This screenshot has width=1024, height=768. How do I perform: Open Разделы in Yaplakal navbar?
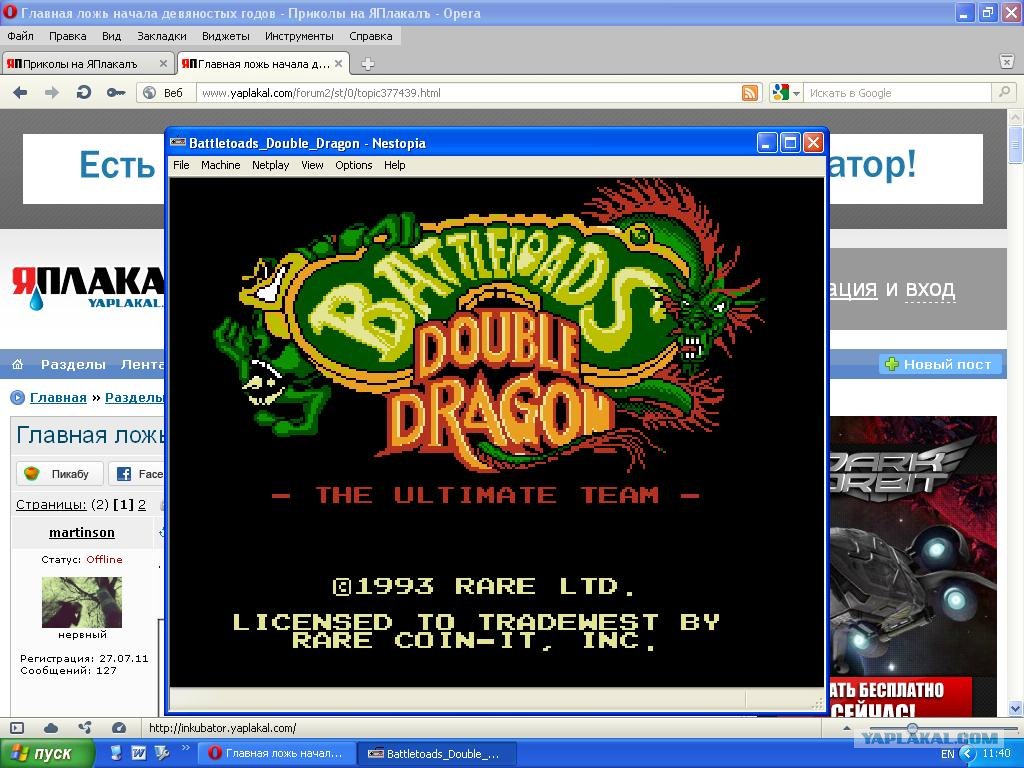pos(73,364)
